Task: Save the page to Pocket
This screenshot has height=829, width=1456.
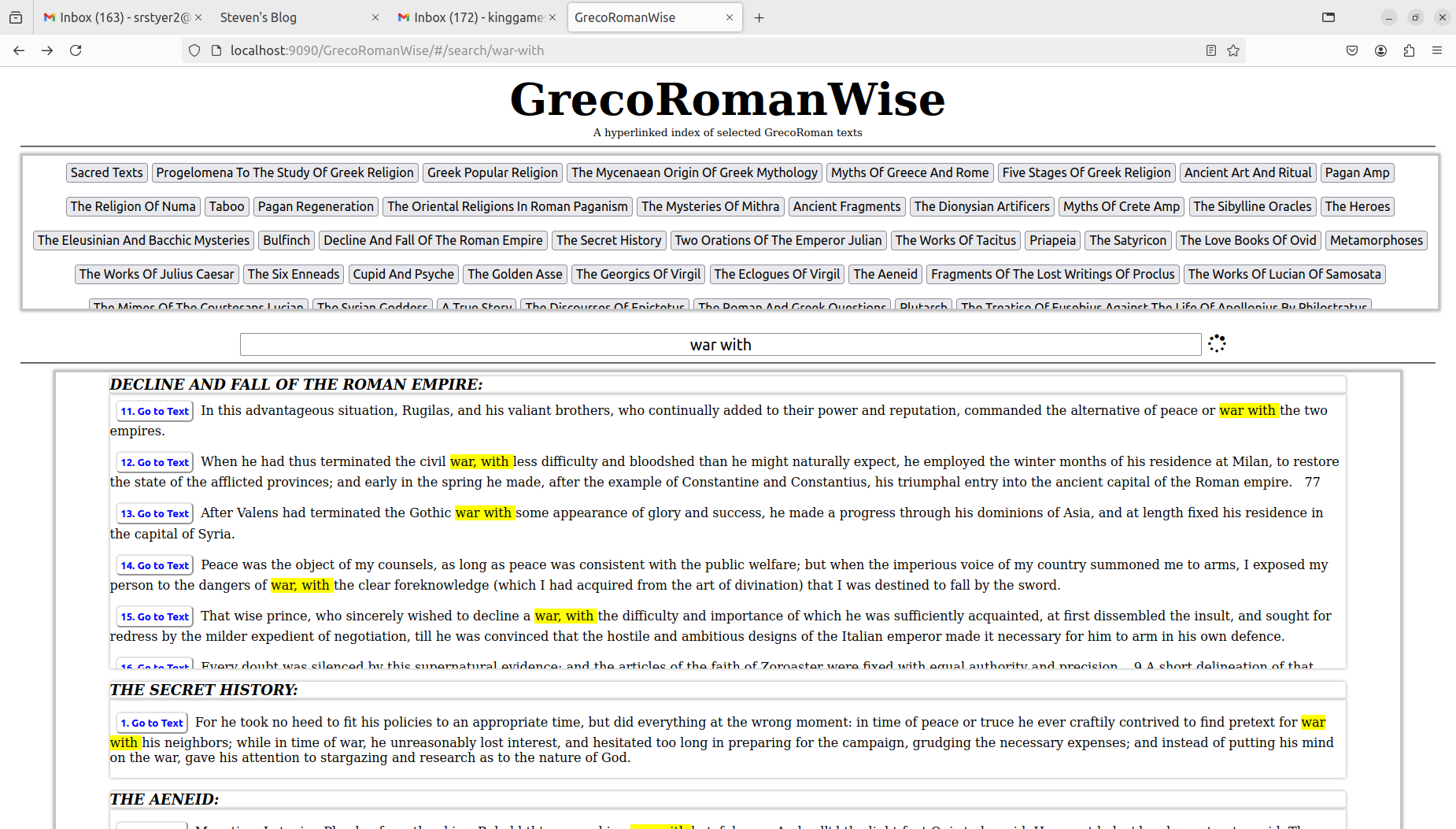Action: coord(1351,50)
